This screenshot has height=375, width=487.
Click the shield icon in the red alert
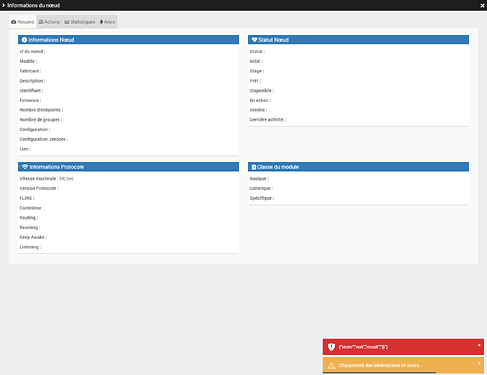click(x=331, y=347)
